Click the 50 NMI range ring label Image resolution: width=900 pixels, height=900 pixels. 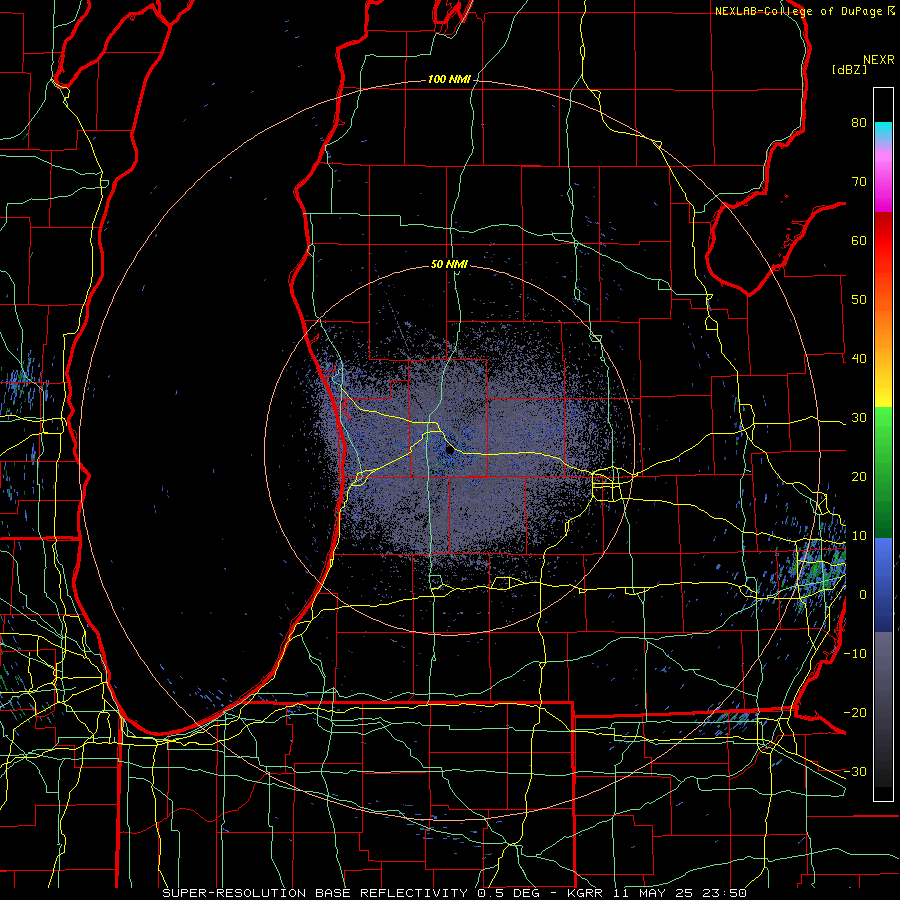(x=449, y=264)
